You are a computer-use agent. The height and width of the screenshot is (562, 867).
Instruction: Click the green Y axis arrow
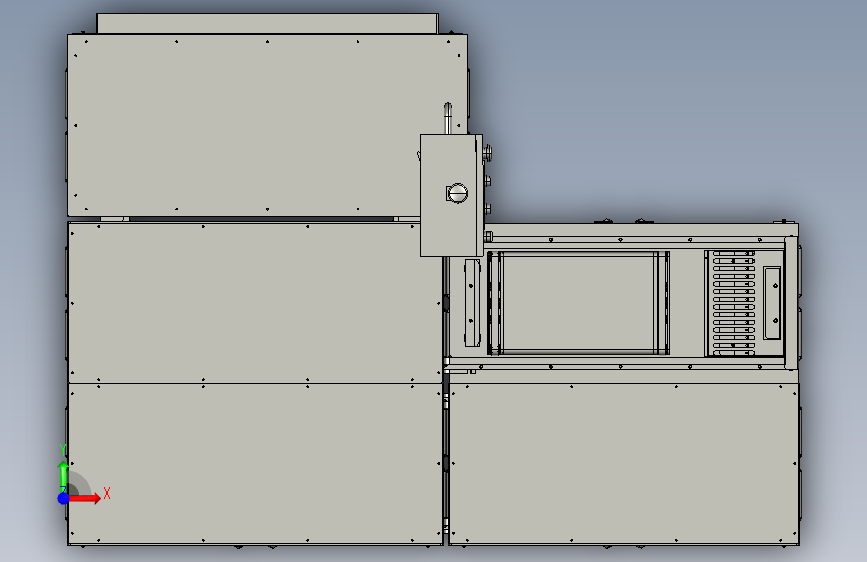64,475
